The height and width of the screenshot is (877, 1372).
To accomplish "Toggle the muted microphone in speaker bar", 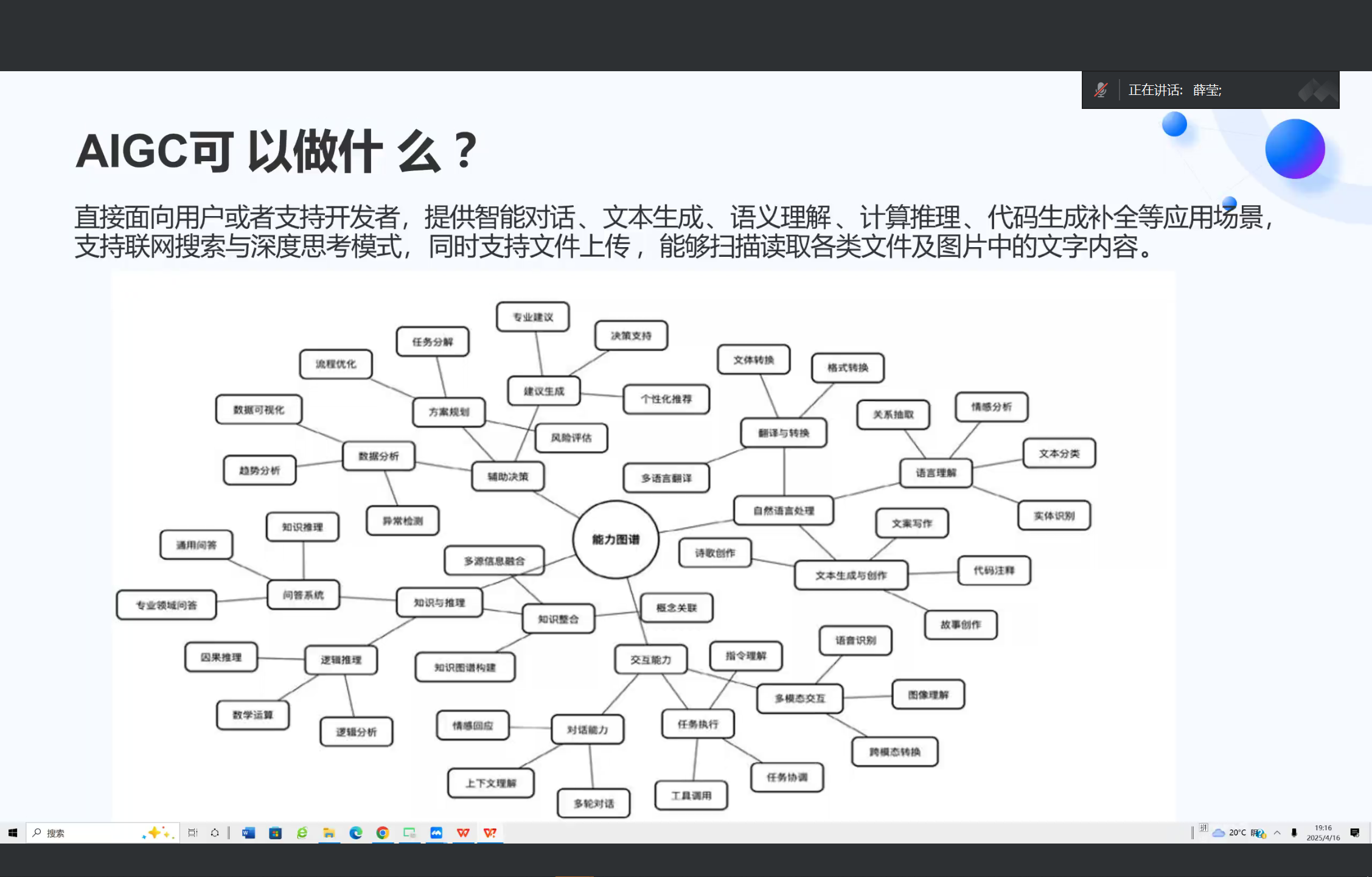I will (x=1101, y=90).
